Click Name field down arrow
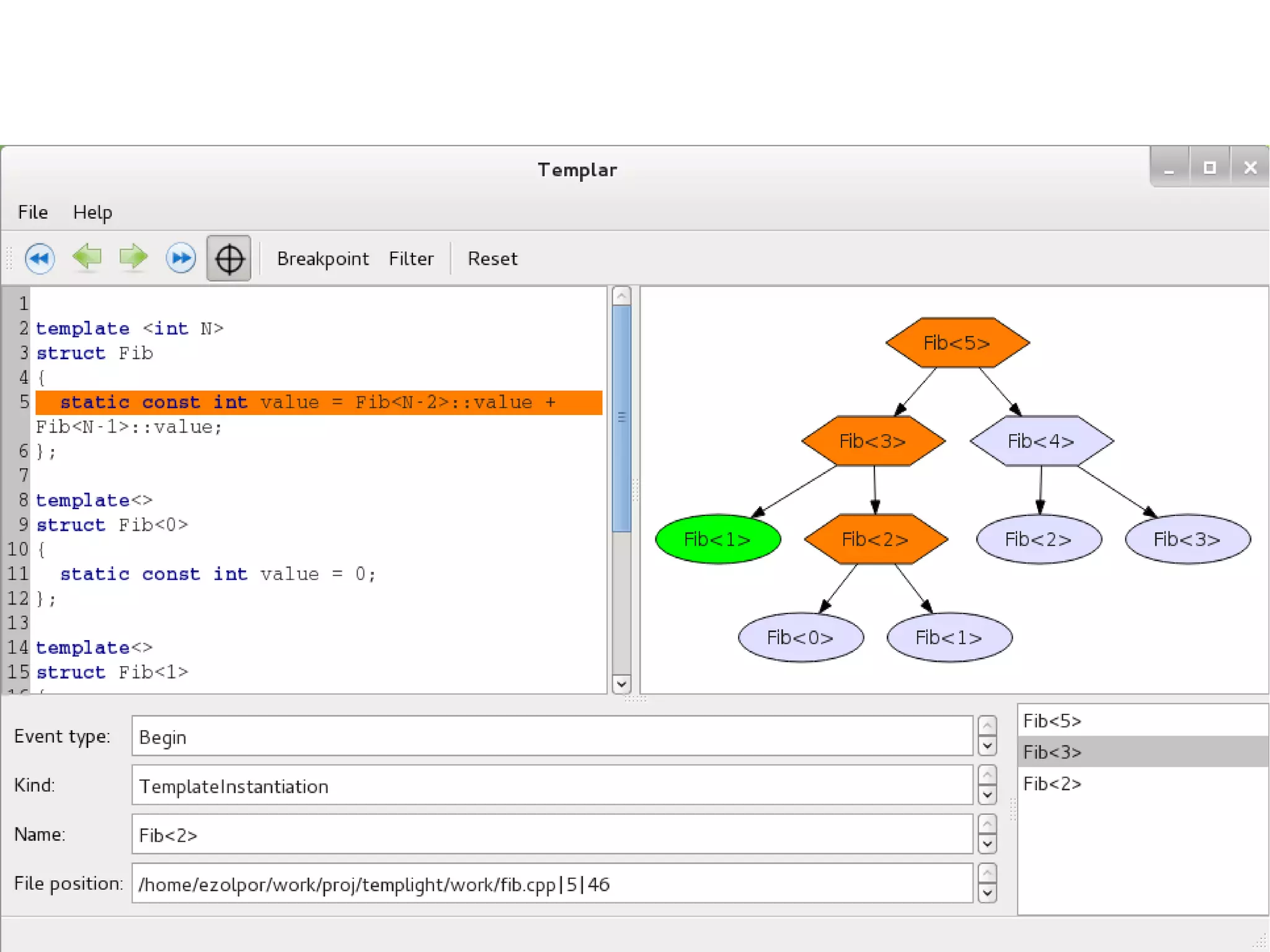The image size is (1270, 952). (987, 844)
